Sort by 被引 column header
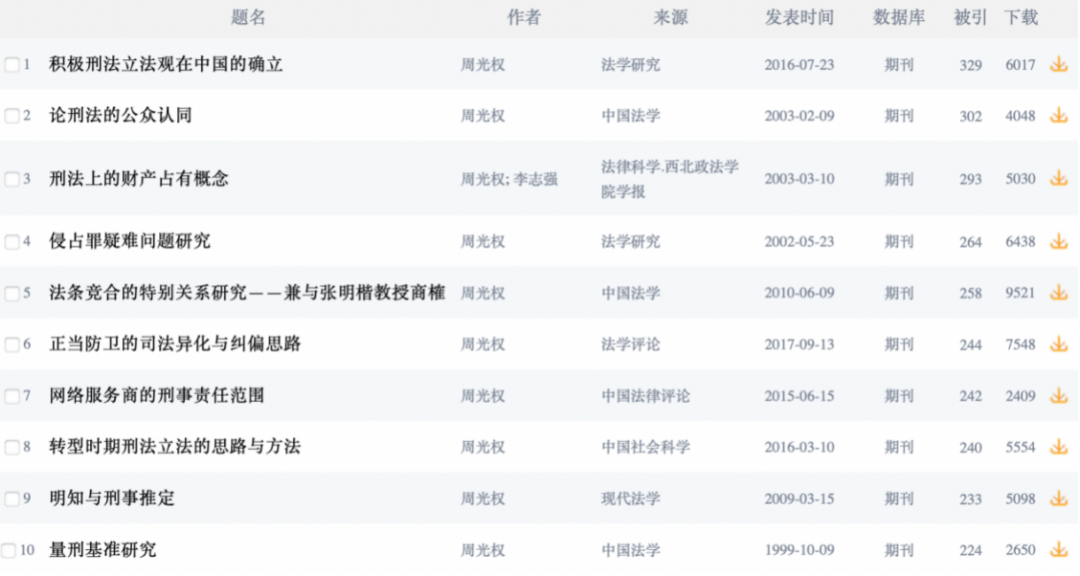Image resolution: width=1080 pixels, height=576 pixels. [970, 17]
